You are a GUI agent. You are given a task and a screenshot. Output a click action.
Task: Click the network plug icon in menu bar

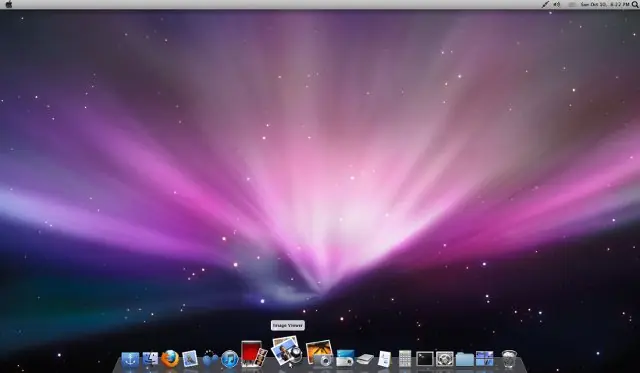[545, 4]
